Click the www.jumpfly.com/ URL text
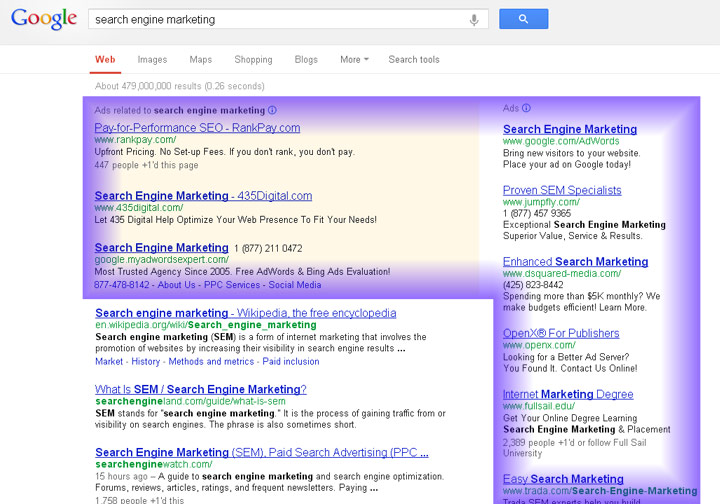720x504 pixels. [x=541, y=202]
